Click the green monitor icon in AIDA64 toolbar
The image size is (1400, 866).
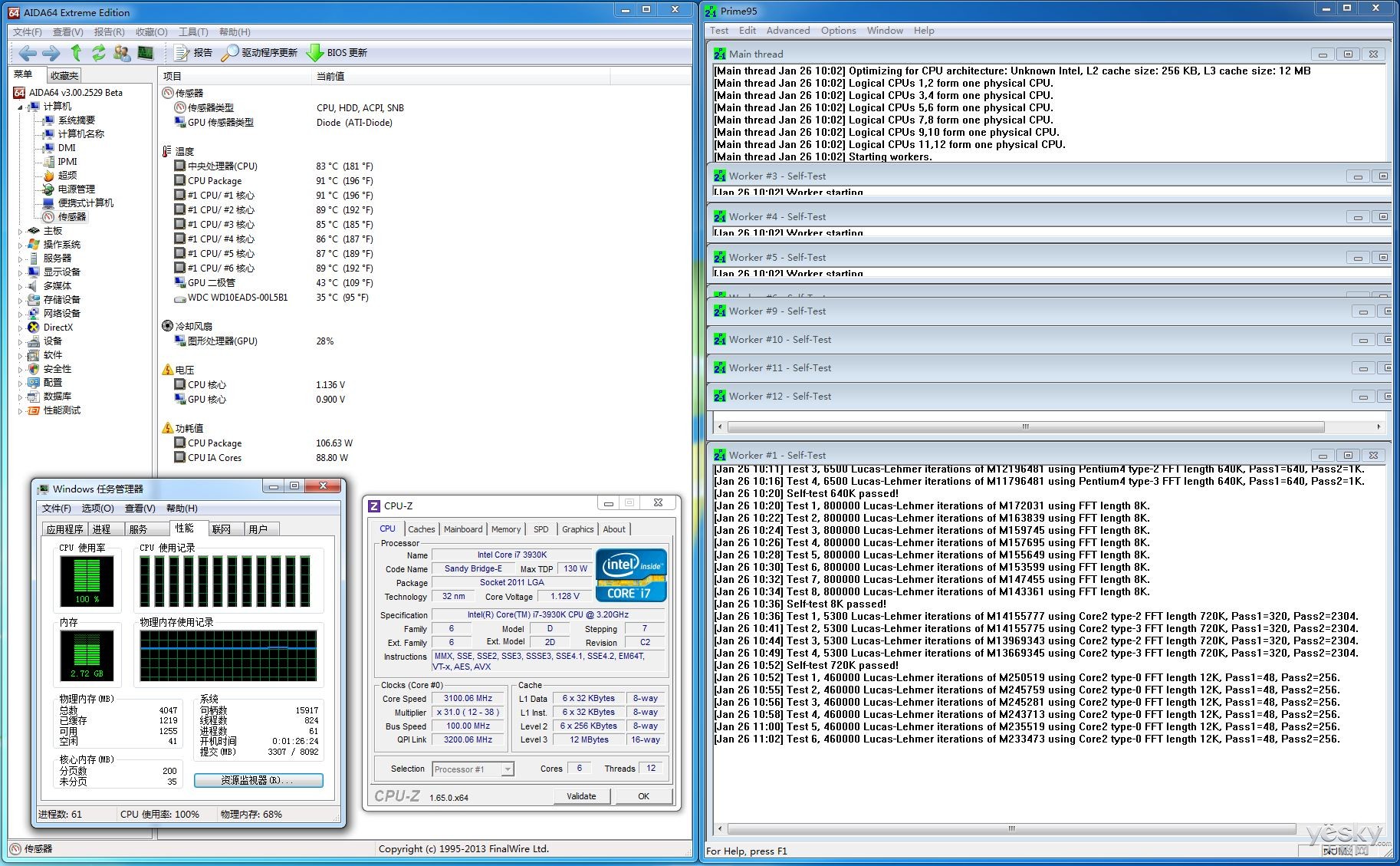(x=145, y=53)
